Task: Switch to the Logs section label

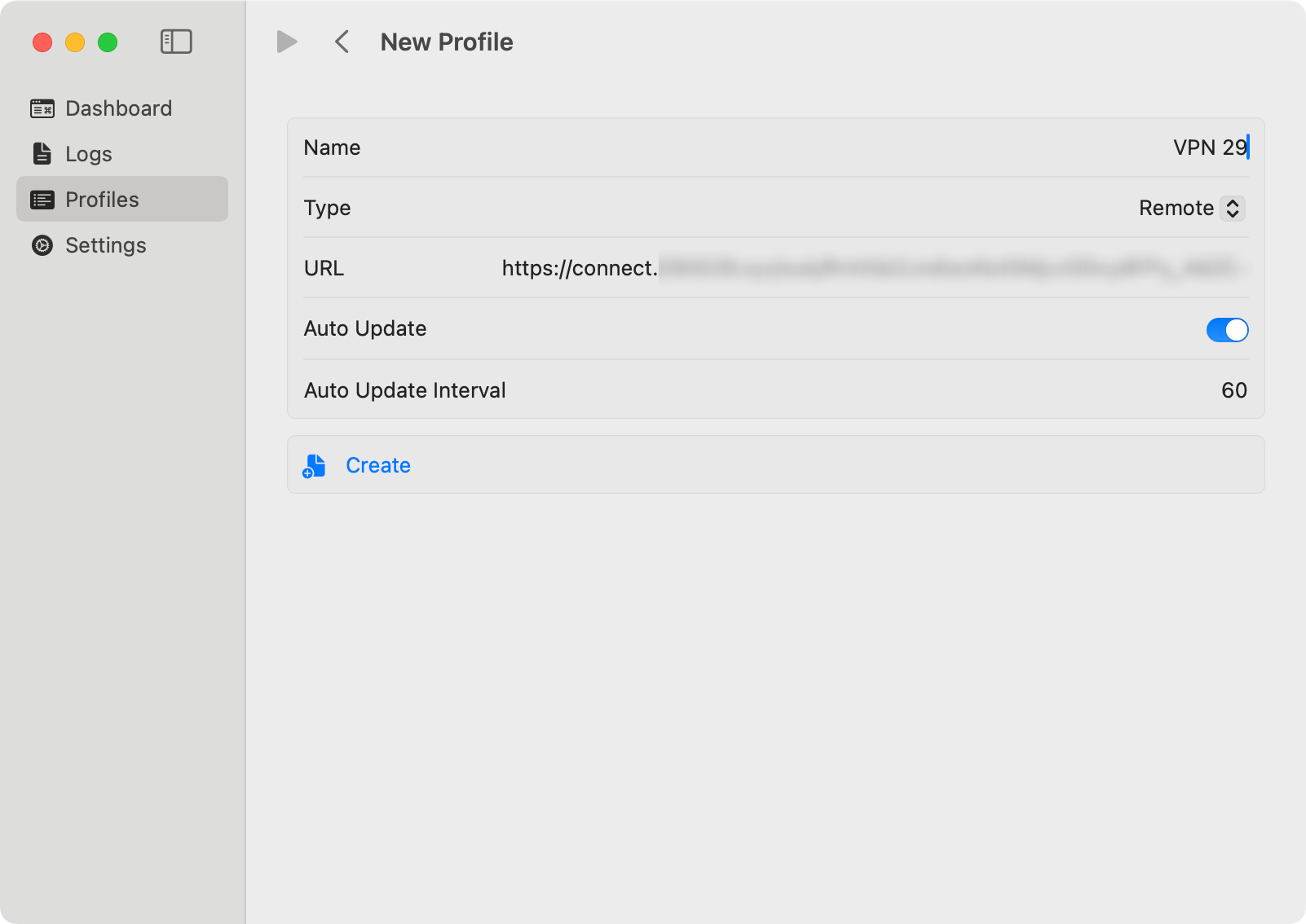Action: point(89,154)
